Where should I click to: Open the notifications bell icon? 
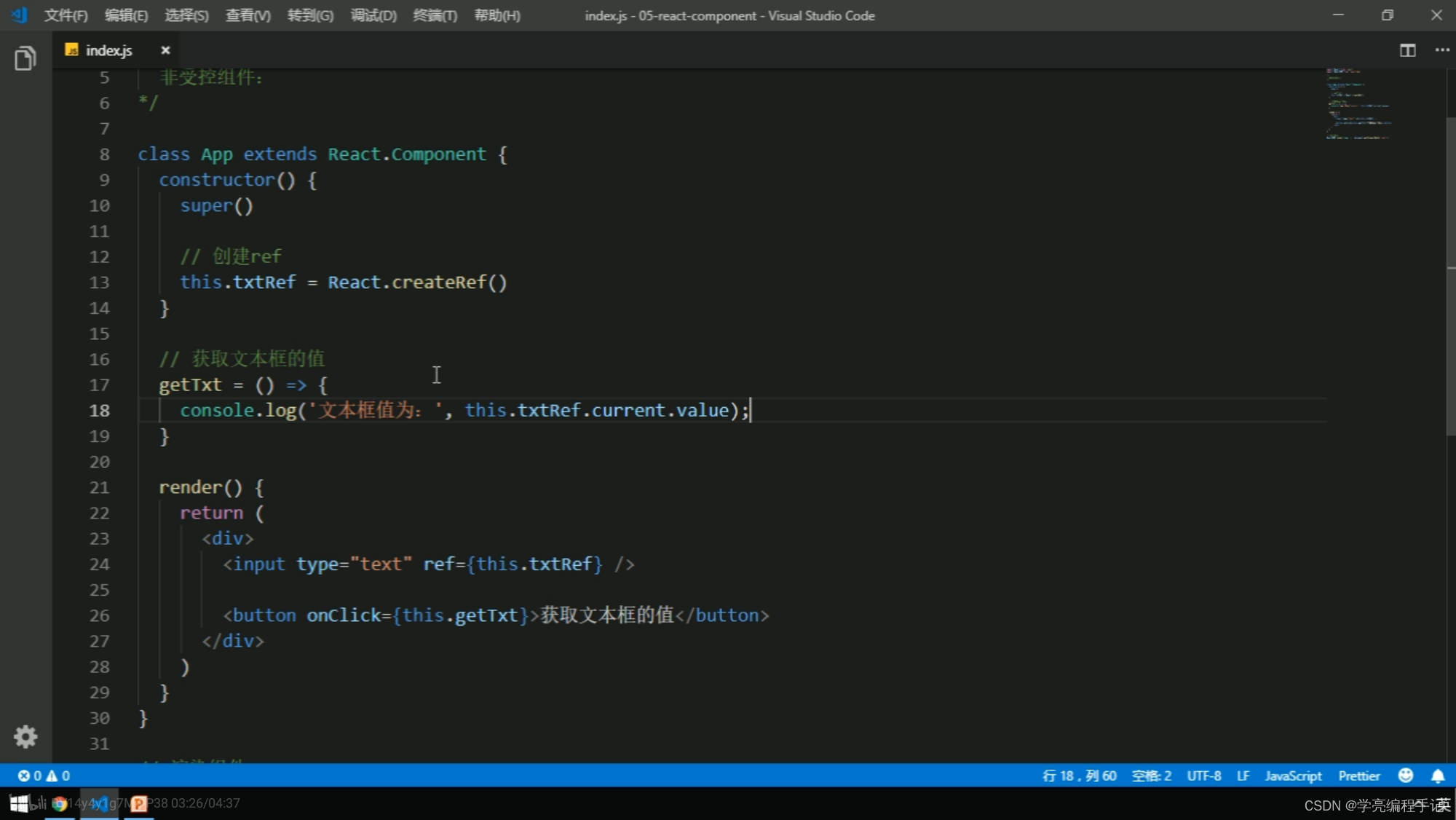(x=1438, y=776)
